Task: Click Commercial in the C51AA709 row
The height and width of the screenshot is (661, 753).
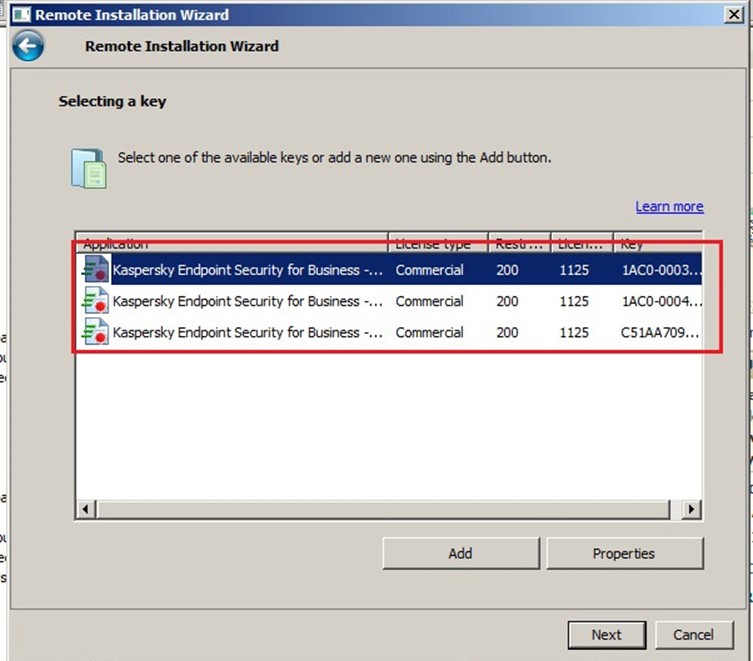Action: click(x=429, y=332)
